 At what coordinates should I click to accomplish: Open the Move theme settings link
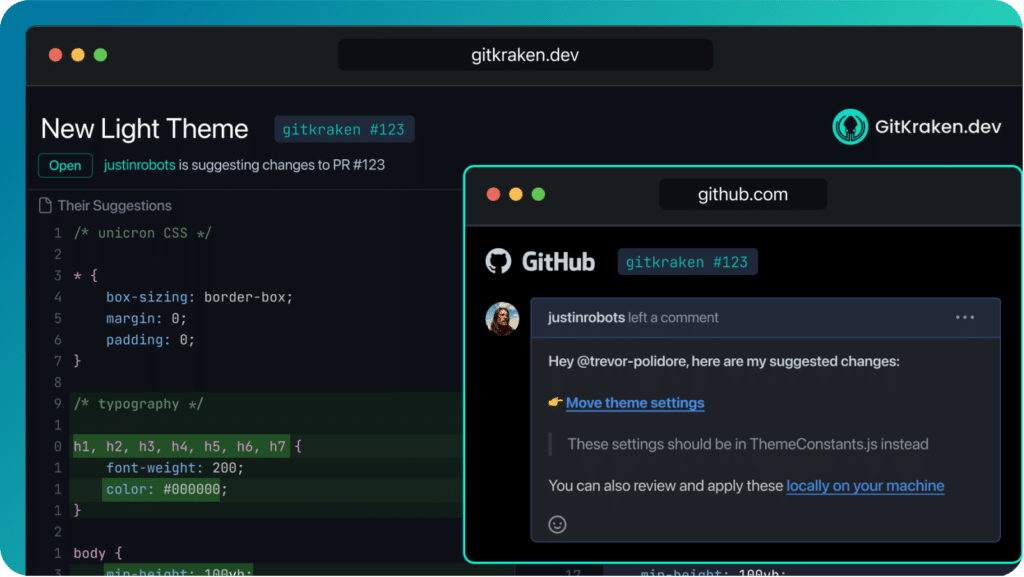click(635, 403)
